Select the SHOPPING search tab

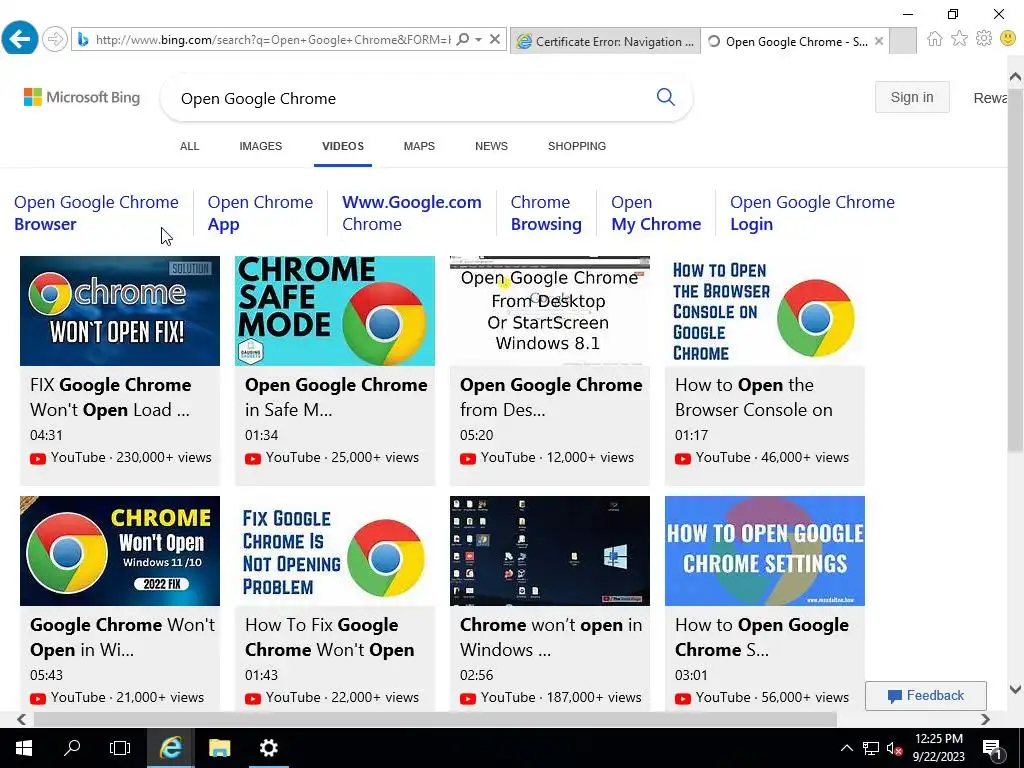(577, 146)
